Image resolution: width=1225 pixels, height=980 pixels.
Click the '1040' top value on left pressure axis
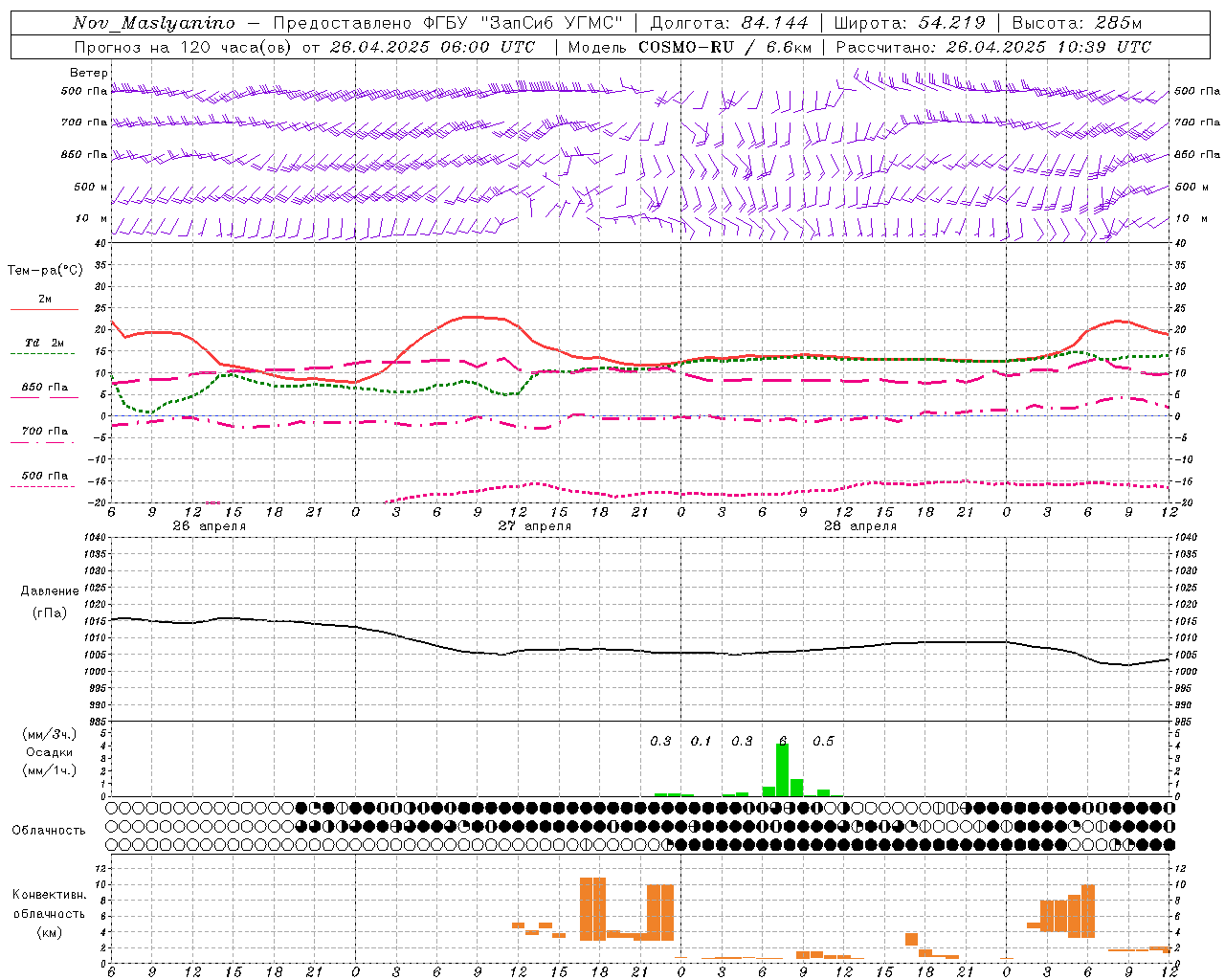tap(97, 538)
